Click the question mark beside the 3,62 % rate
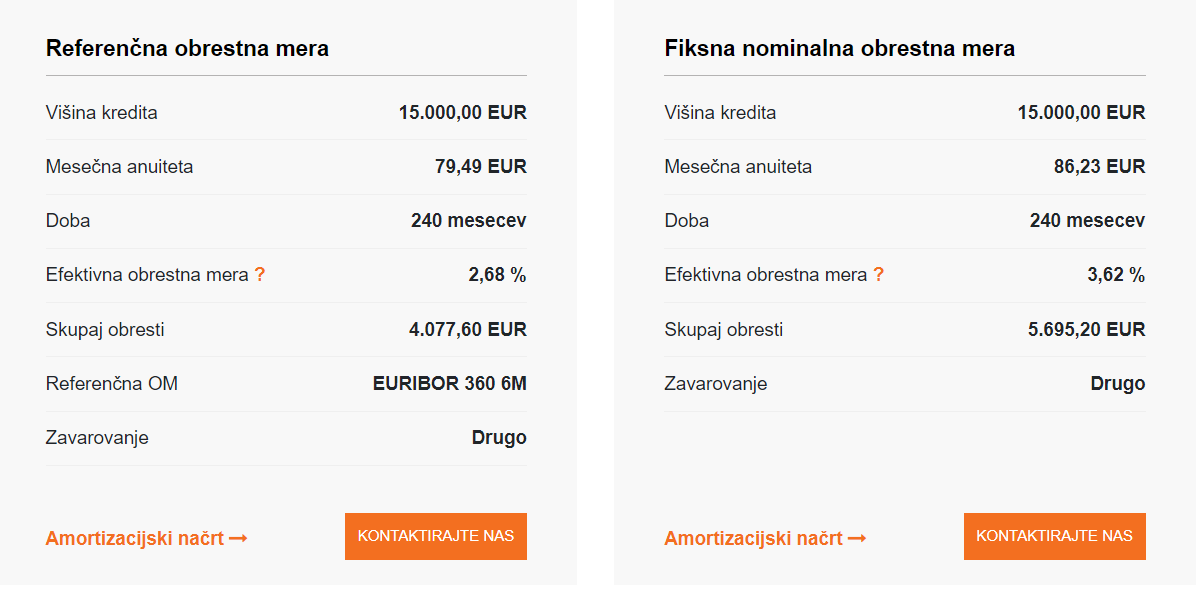1201x596 pixels. (x=879, y=275)
